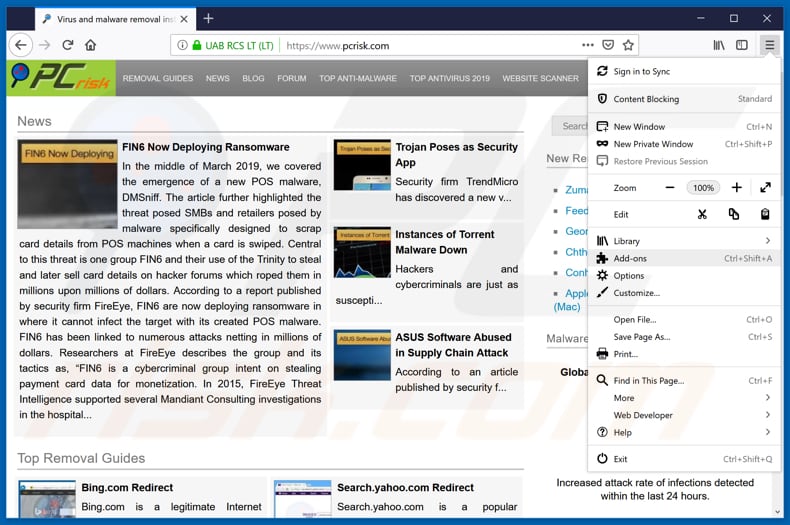The height and width of the screenshot is (525, 790).
Task: Click the Paste clipboard icon
Action: 765,214
